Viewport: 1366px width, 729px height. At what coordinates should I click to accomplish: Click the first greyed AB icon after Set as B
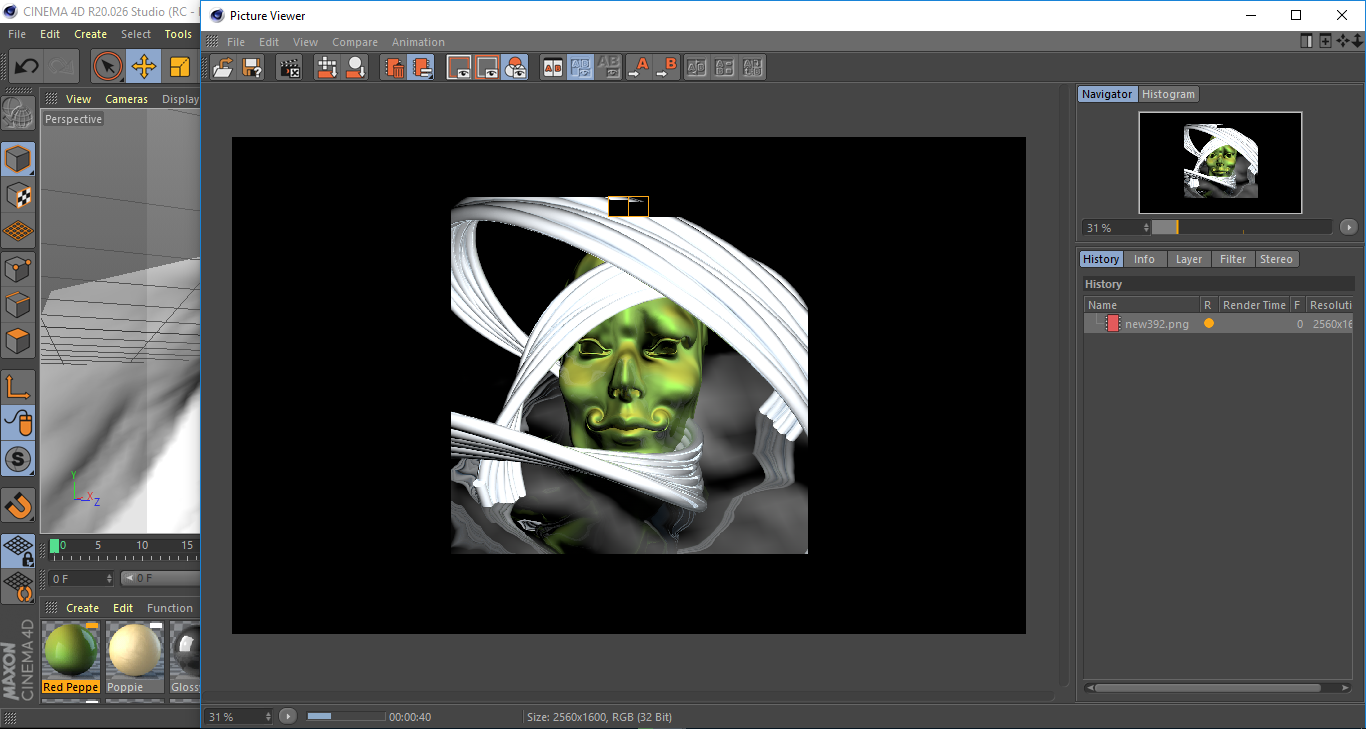click(697, 68)
